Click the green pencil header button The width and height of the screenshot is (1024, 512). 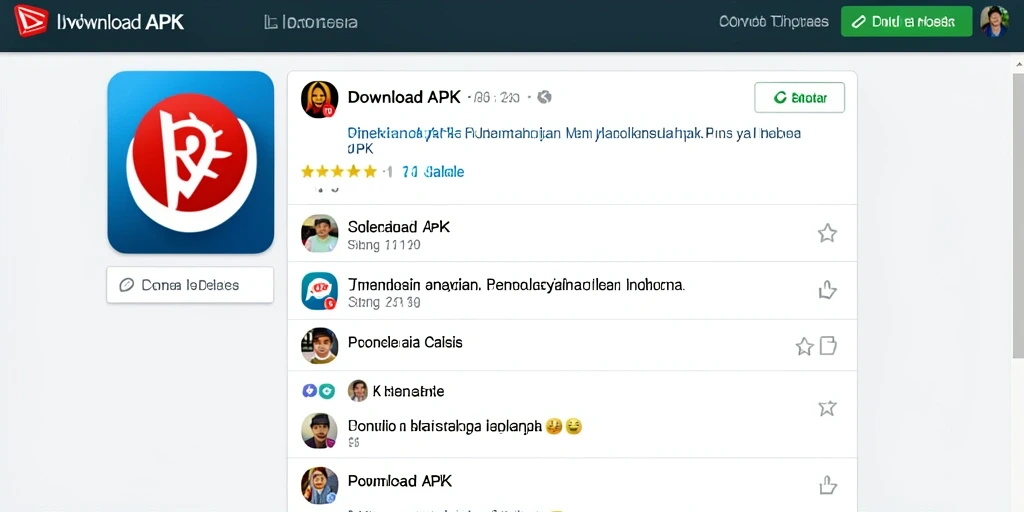(906, 22)
